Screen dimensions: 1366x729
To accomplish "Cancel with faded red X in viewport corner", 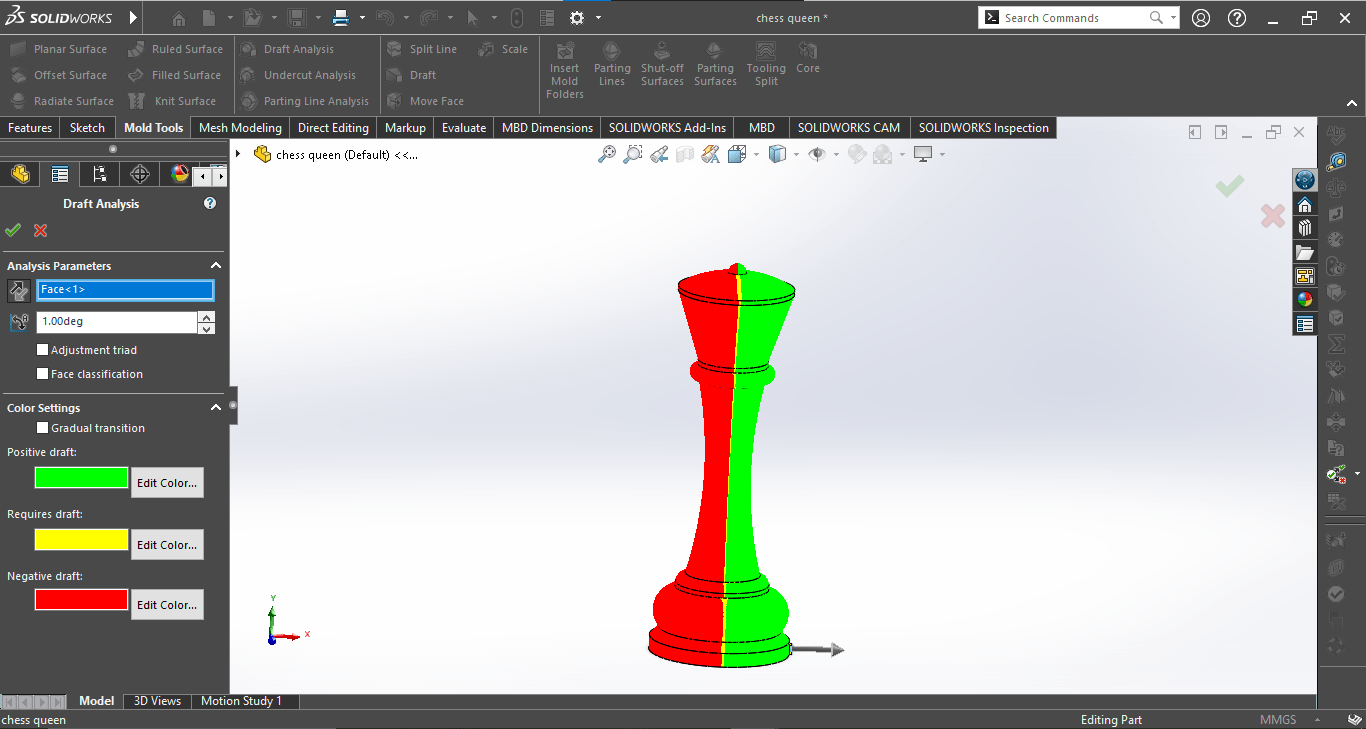I will (1273, 216).
